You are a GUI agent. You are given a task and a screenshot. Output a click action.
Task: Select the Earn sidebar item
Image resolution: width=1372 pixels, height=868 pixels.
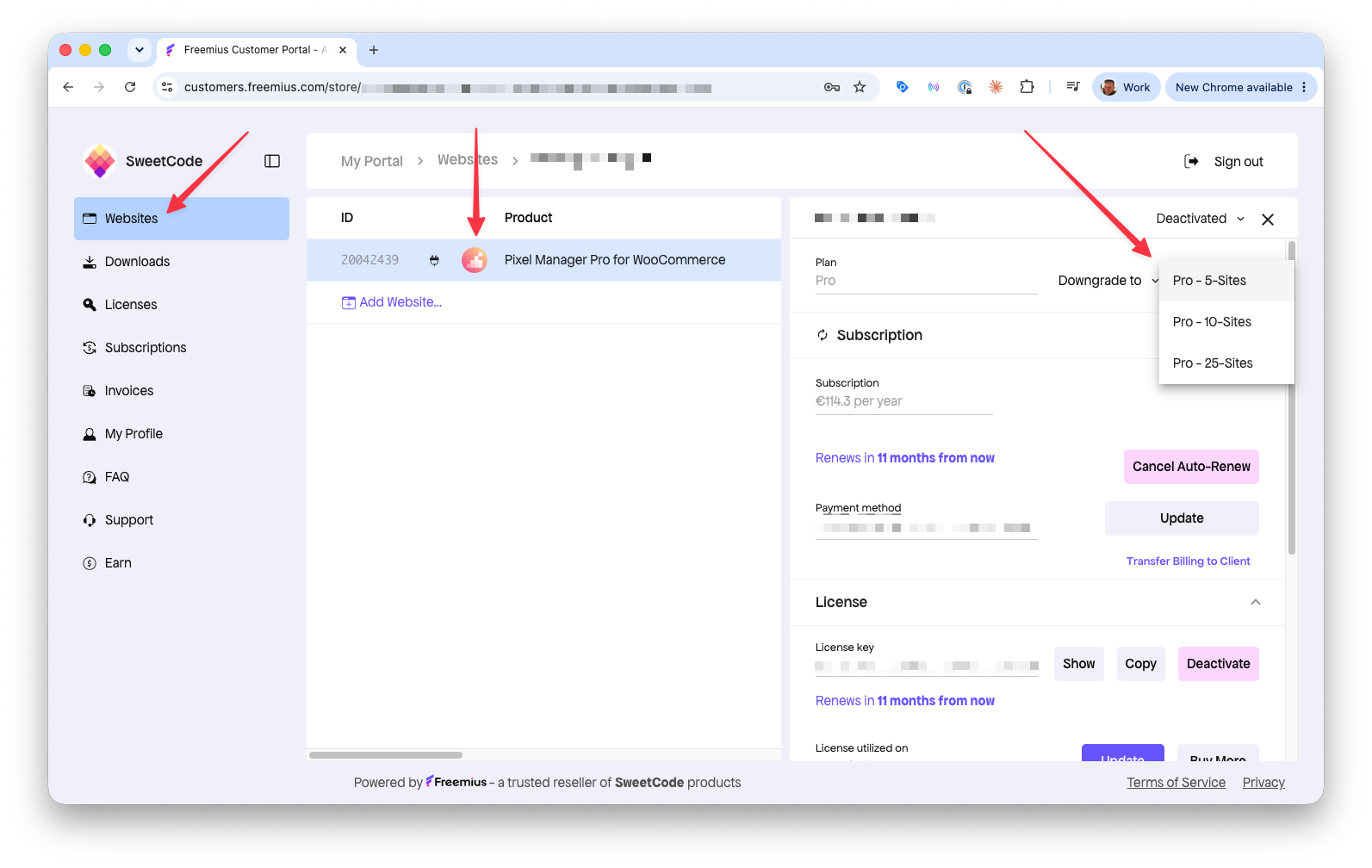[182, 563]
